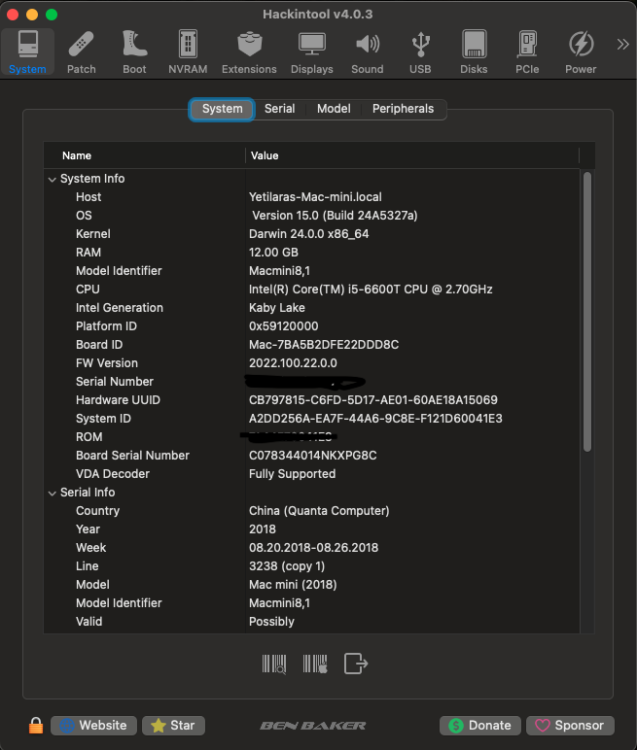Switch to the Model tab
This screenshot has height=750, width=637.
click(x=334, y=109)
